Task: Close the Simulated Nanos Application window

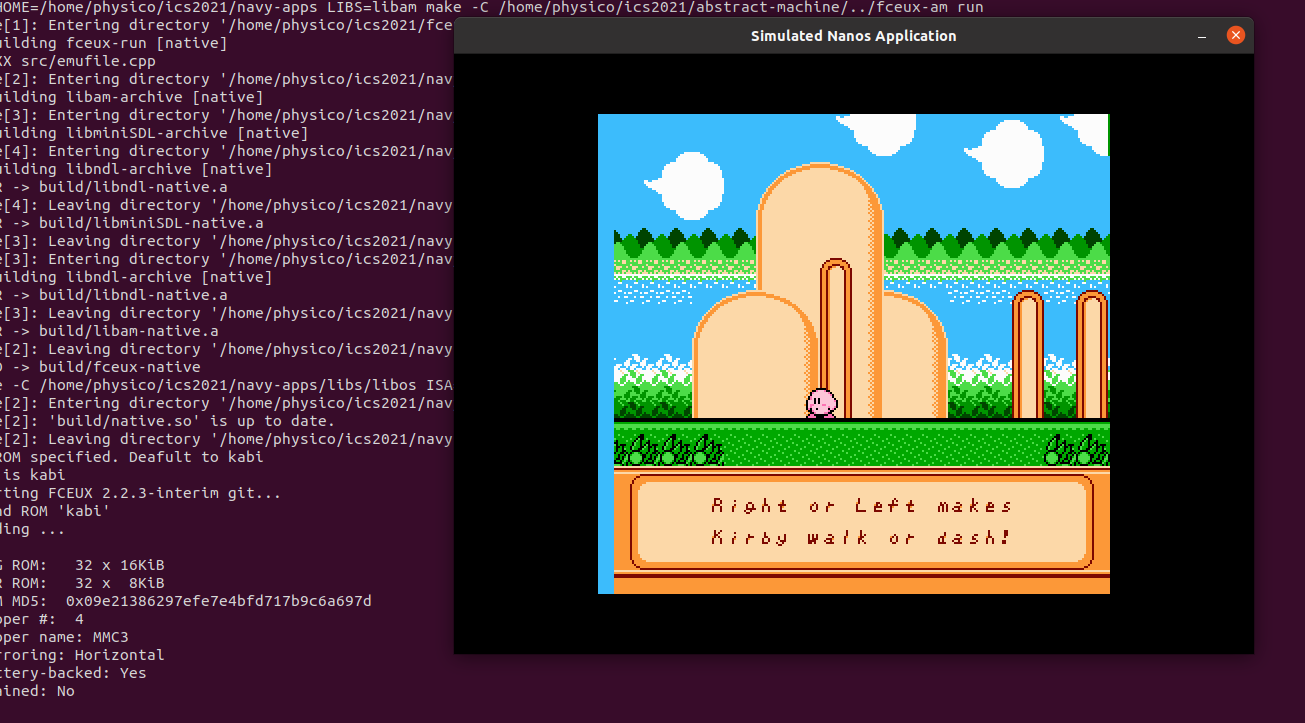Action: tap(1235, 35)
